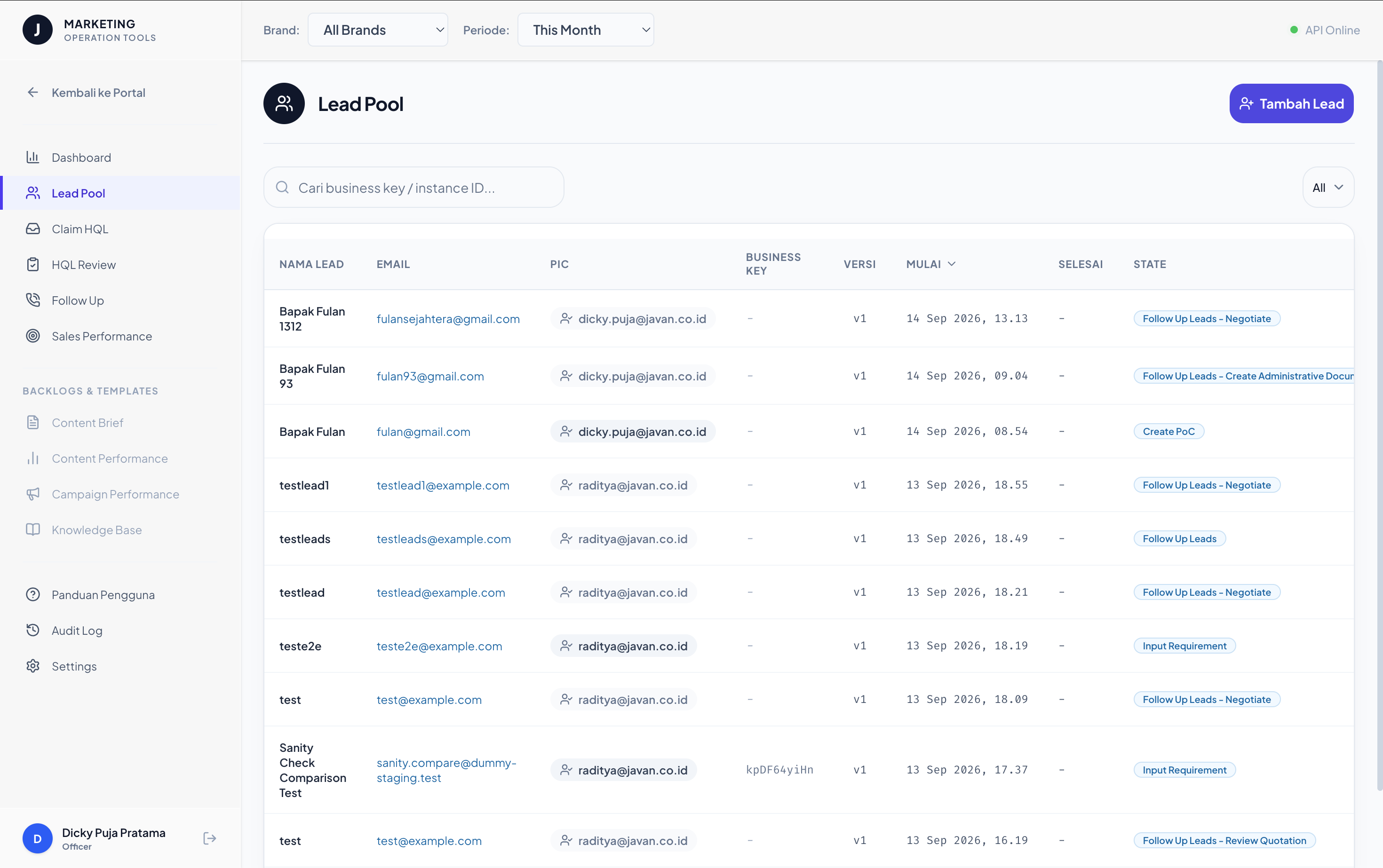This screenshot has width=1383, height=868.
Task: Click the Content Brief document icon
Action: (33, 422)
